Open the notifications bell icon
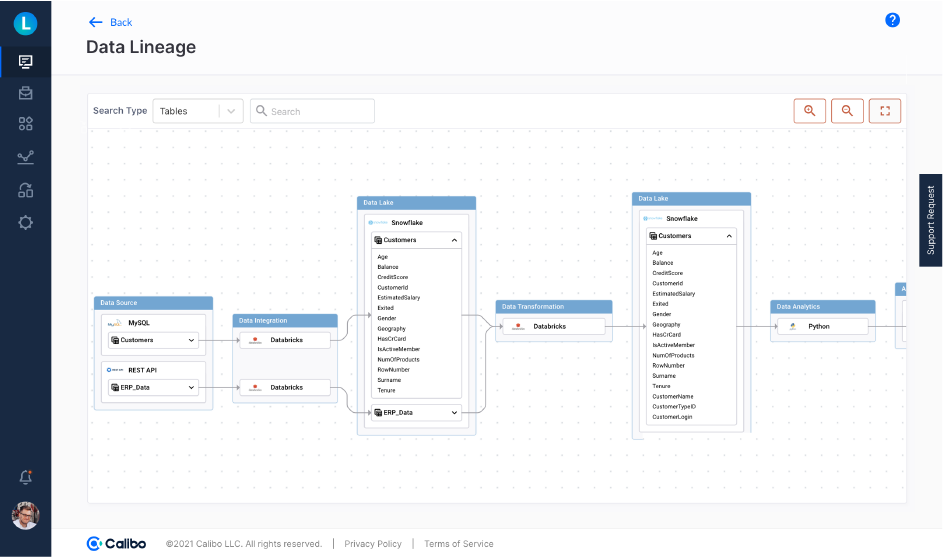The image size is (943, 557). pos(25,477)
